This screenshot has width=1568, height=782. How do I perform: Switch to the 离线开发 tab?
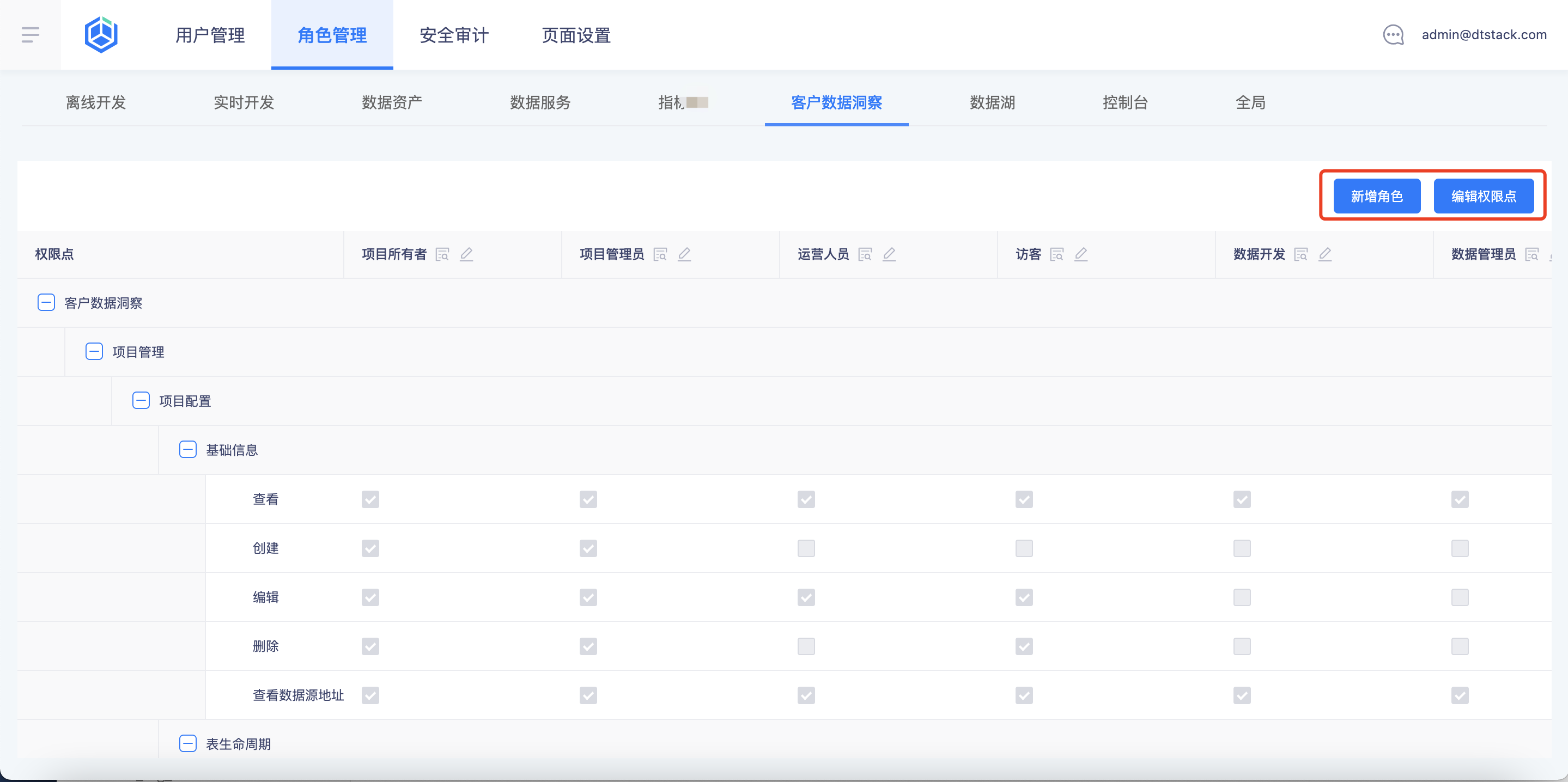click(x=95, y=102)
